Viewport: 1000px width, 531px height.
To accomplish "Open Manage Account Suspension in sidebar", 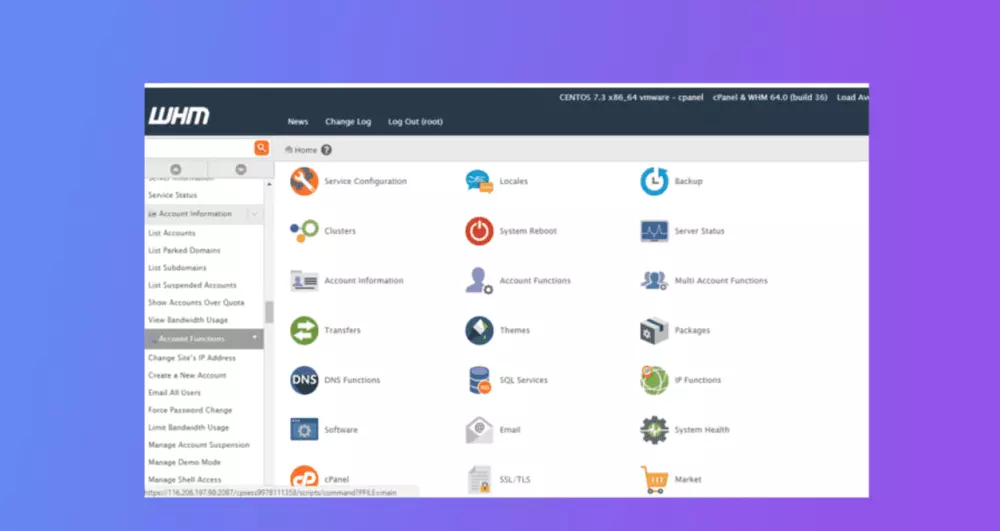I will pos(199,445).
